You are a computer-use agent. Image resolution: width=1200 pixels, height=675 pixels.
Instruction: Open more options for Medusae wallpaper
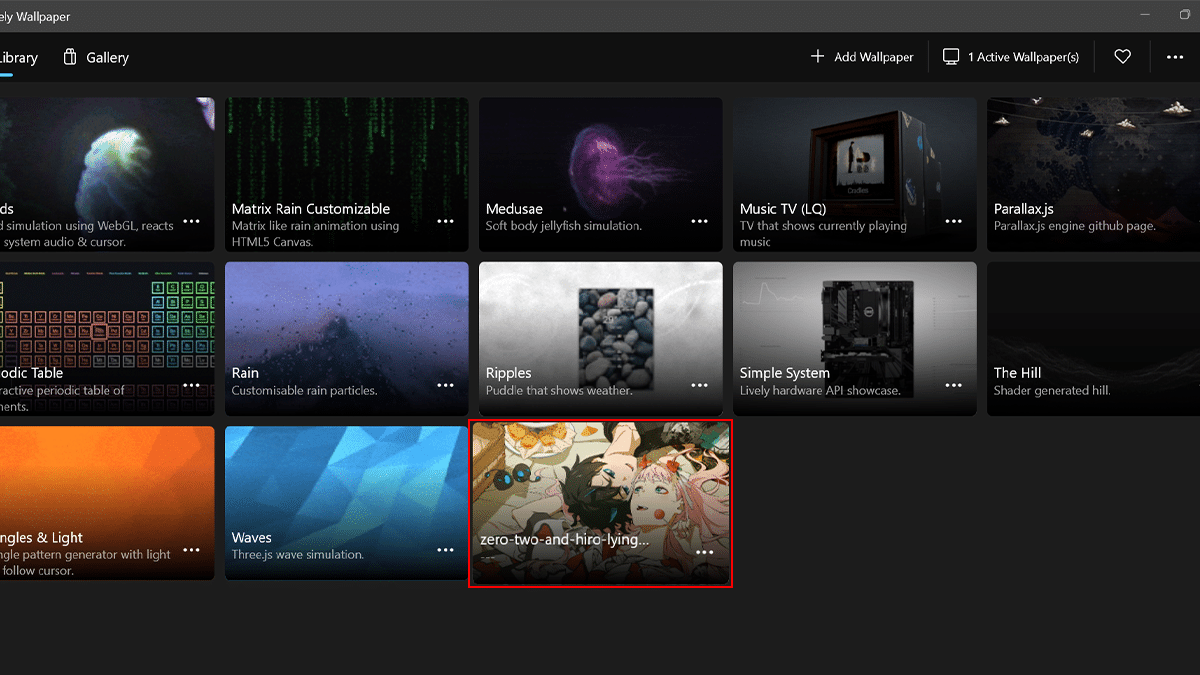click(x=700, y=221)
